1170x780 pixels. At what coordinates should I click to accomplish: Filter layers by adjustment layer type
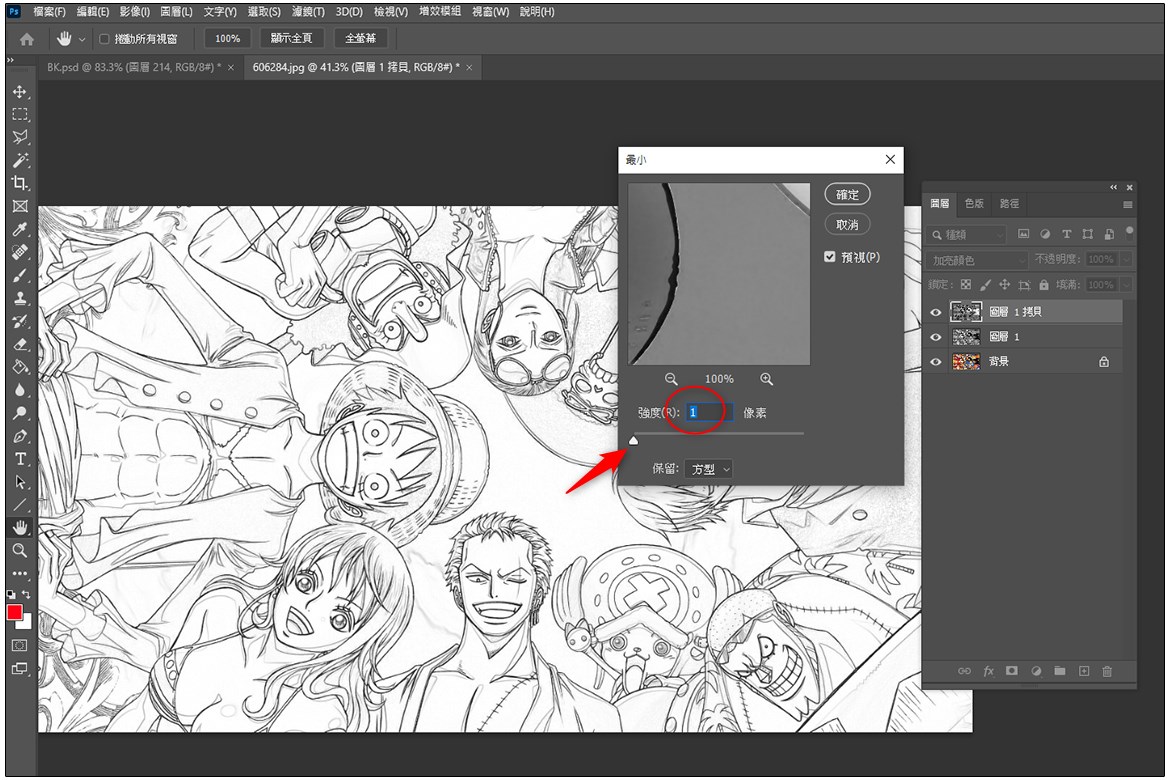[x=1045, y=234]
